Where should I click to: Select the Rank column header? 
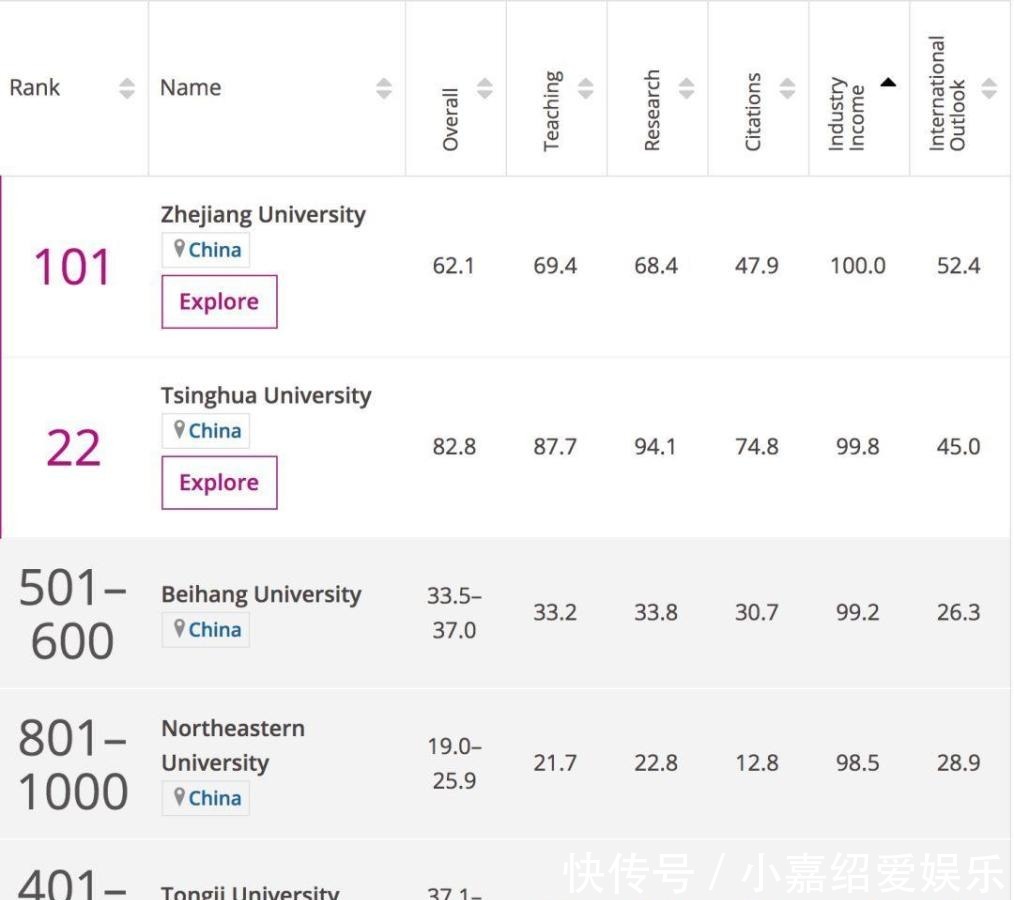[34, 88]
